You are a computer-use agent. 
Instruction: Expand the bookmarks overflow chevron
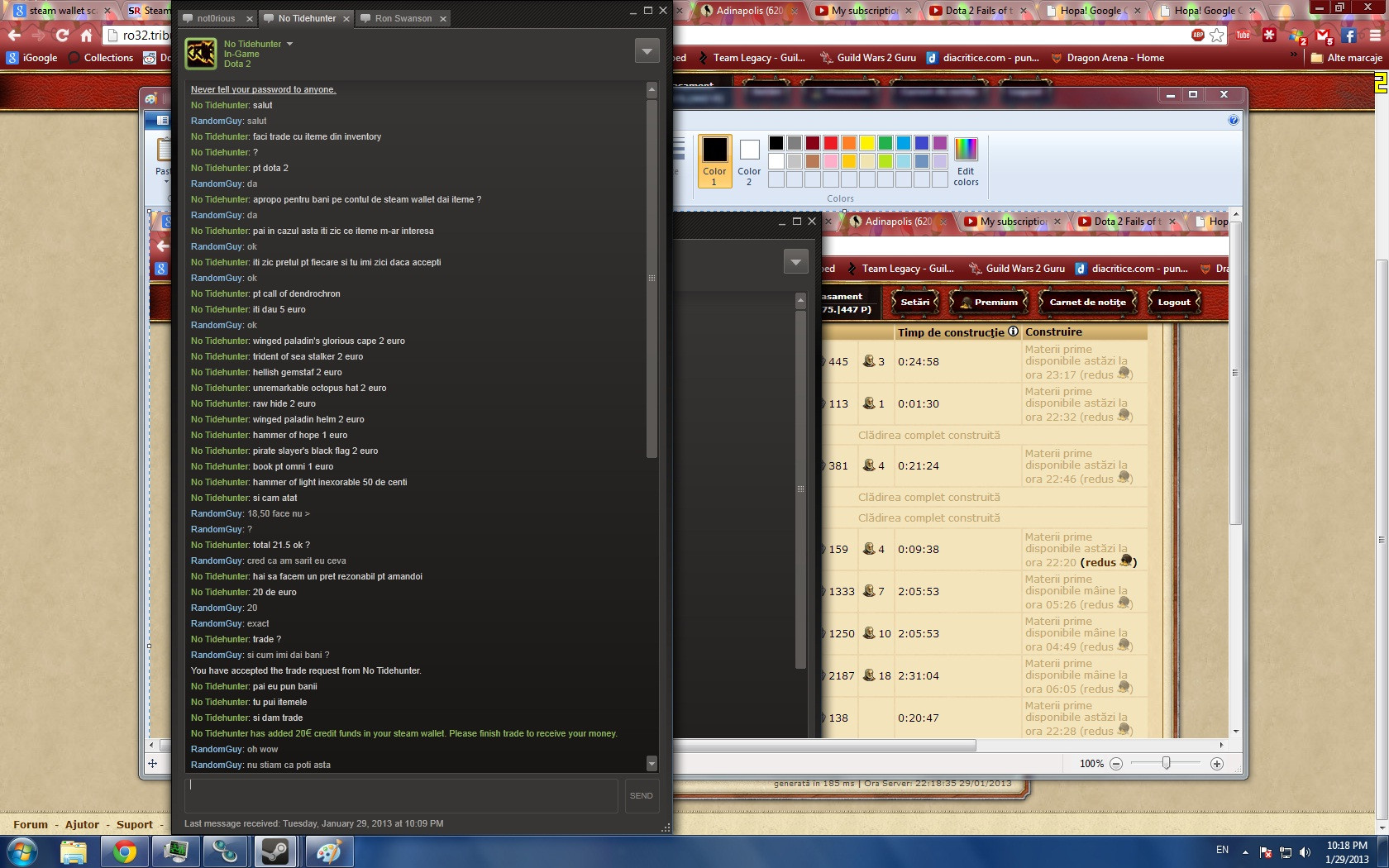pyautogui.click(x=1294, y=55)
